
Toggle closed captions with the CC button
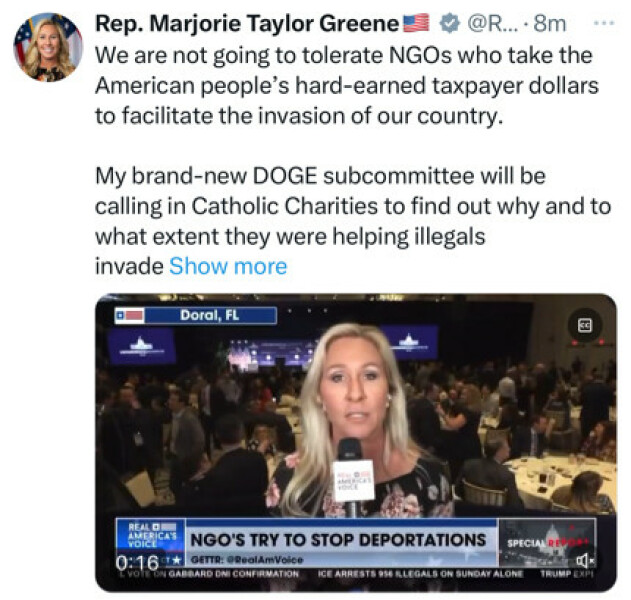click(585, 325)
